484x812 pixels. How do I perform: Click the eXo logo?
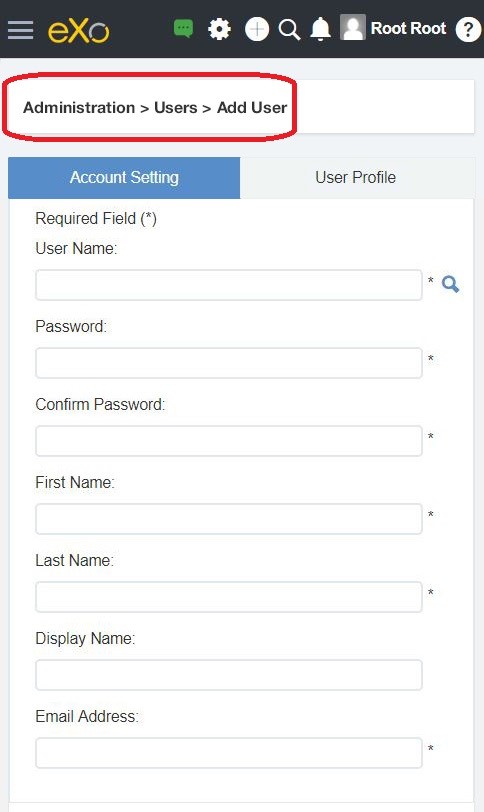[79, 31]
